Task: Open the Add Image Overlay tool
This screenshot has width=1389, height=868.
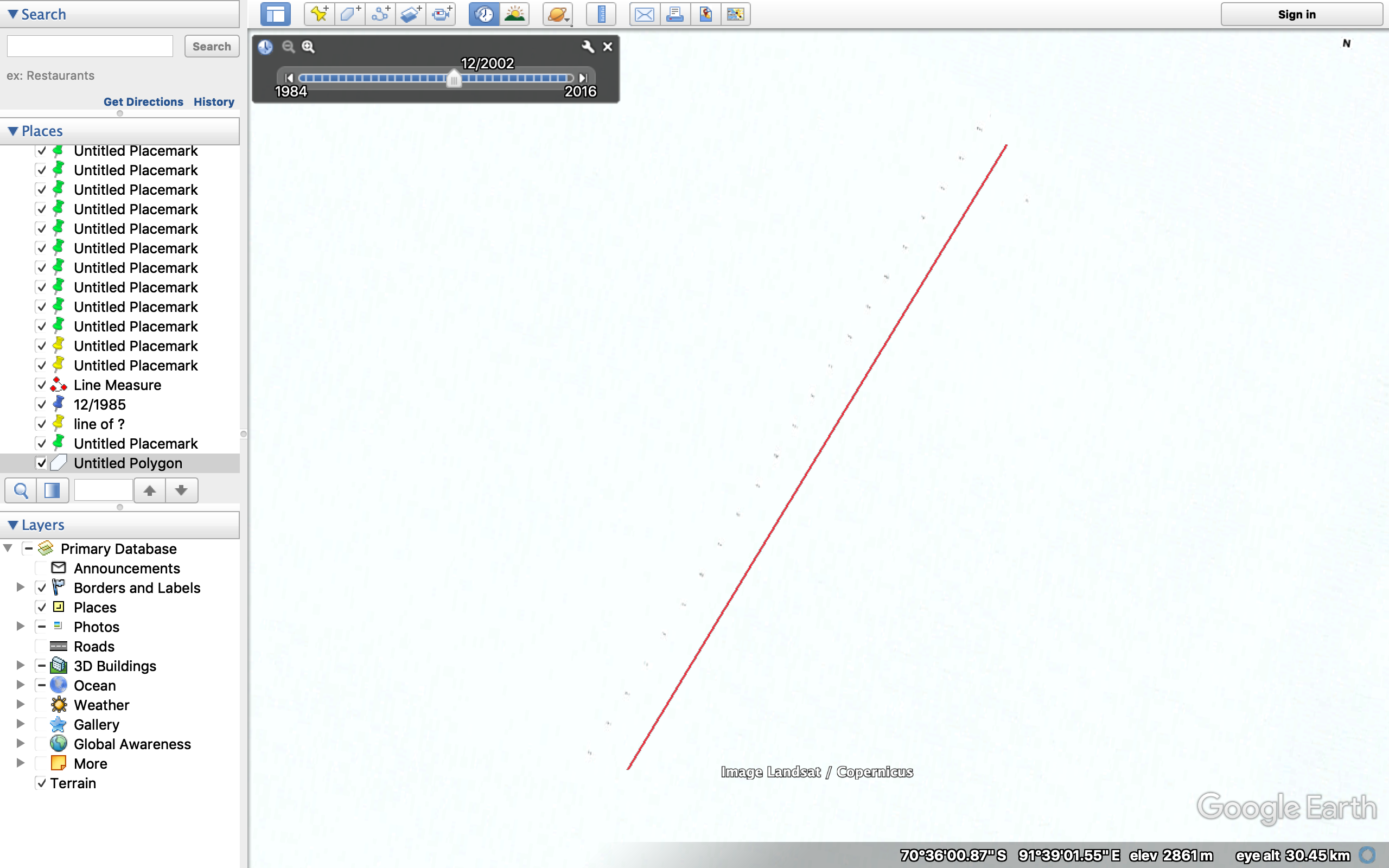Action: pyautogui.click(x=411, y=14)
